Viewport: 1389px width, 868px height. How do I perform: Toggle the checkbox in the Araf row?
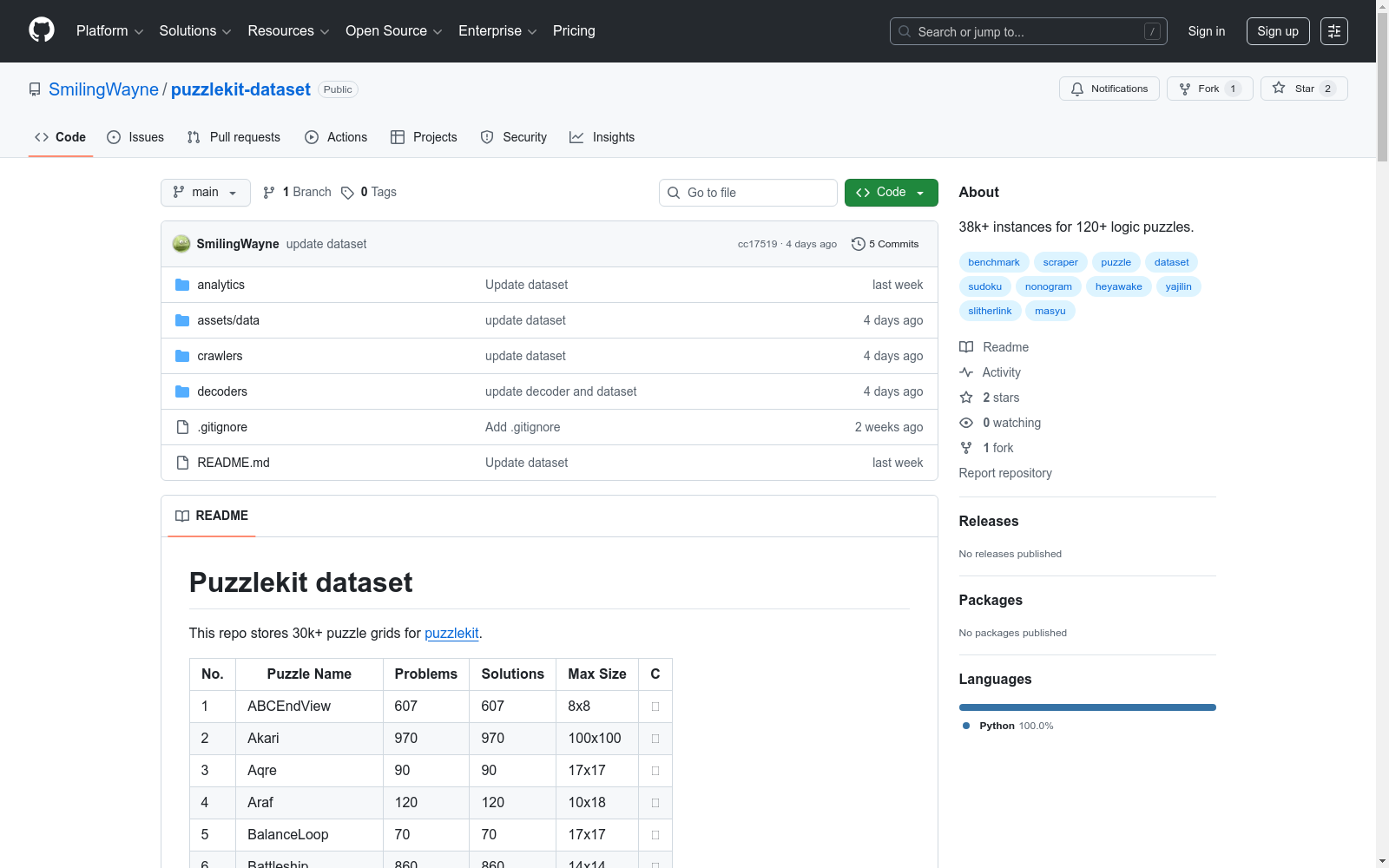click(x=655, y=803)
